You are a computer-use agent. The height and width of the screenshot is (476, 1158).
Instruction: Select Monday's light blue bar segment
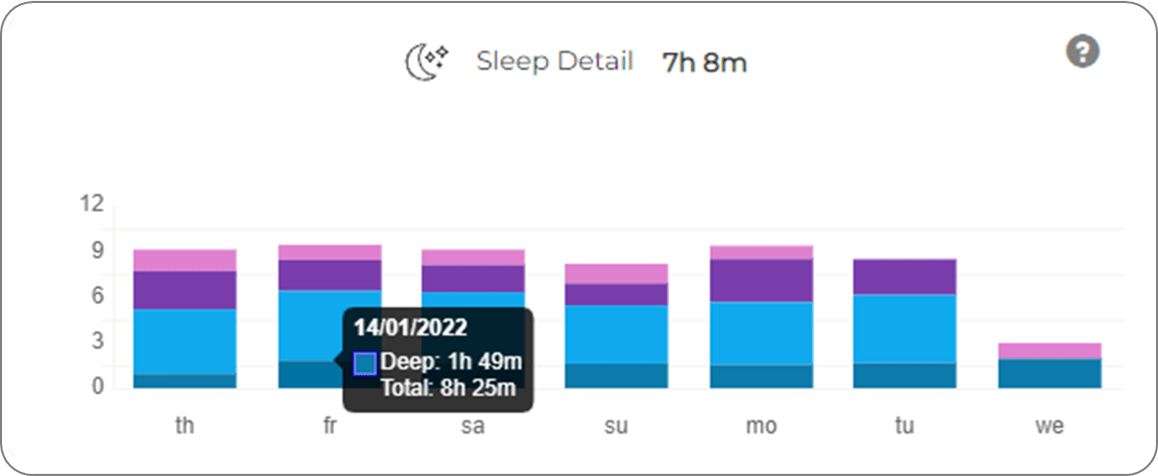coord(761,334)
